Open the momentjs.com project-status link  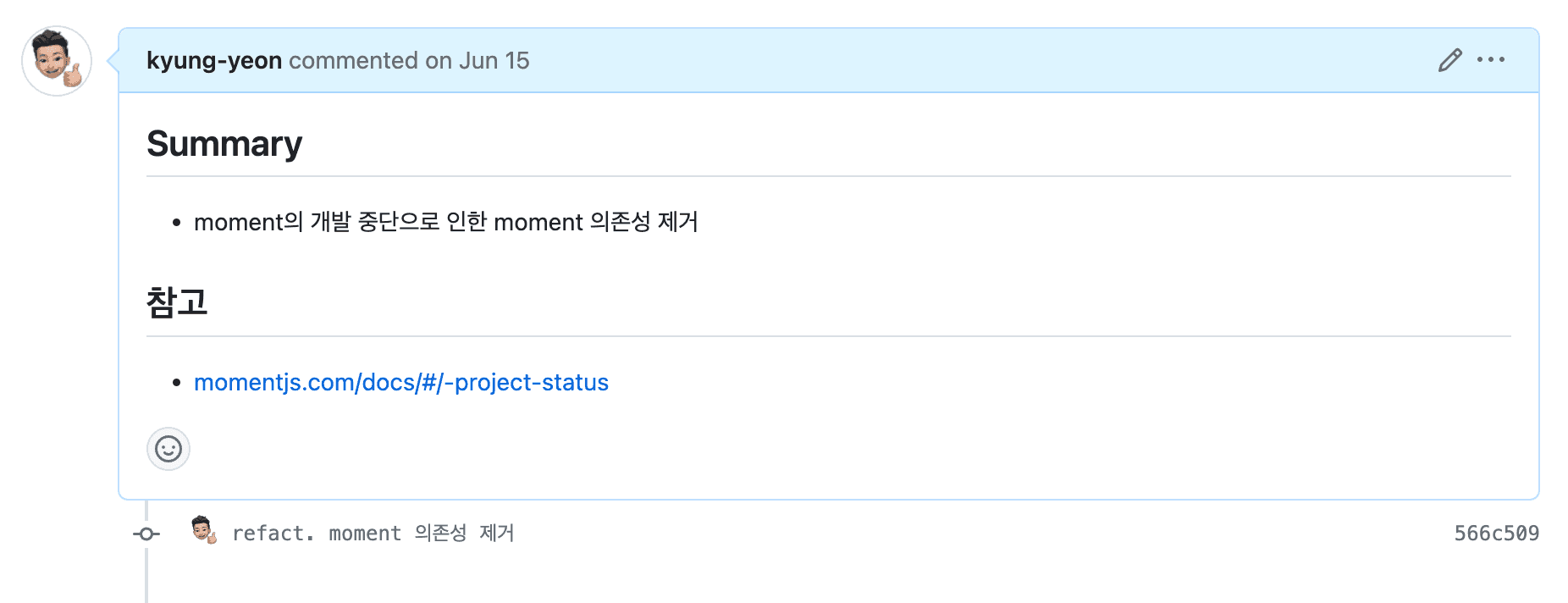401,383
